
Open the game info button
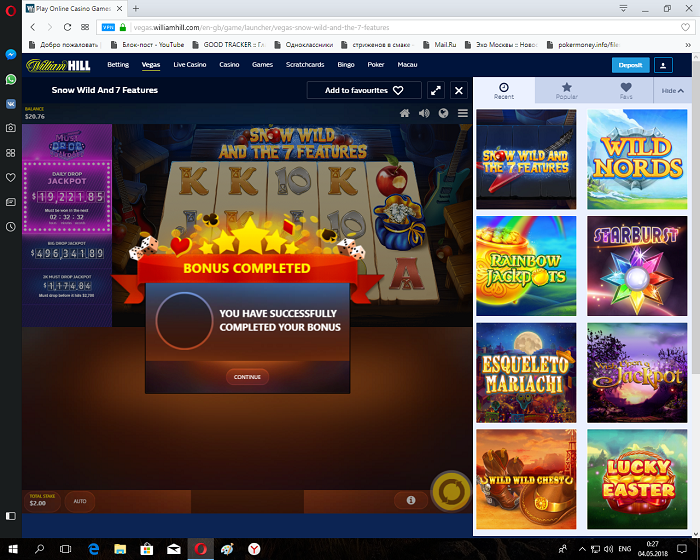(411, 500)
